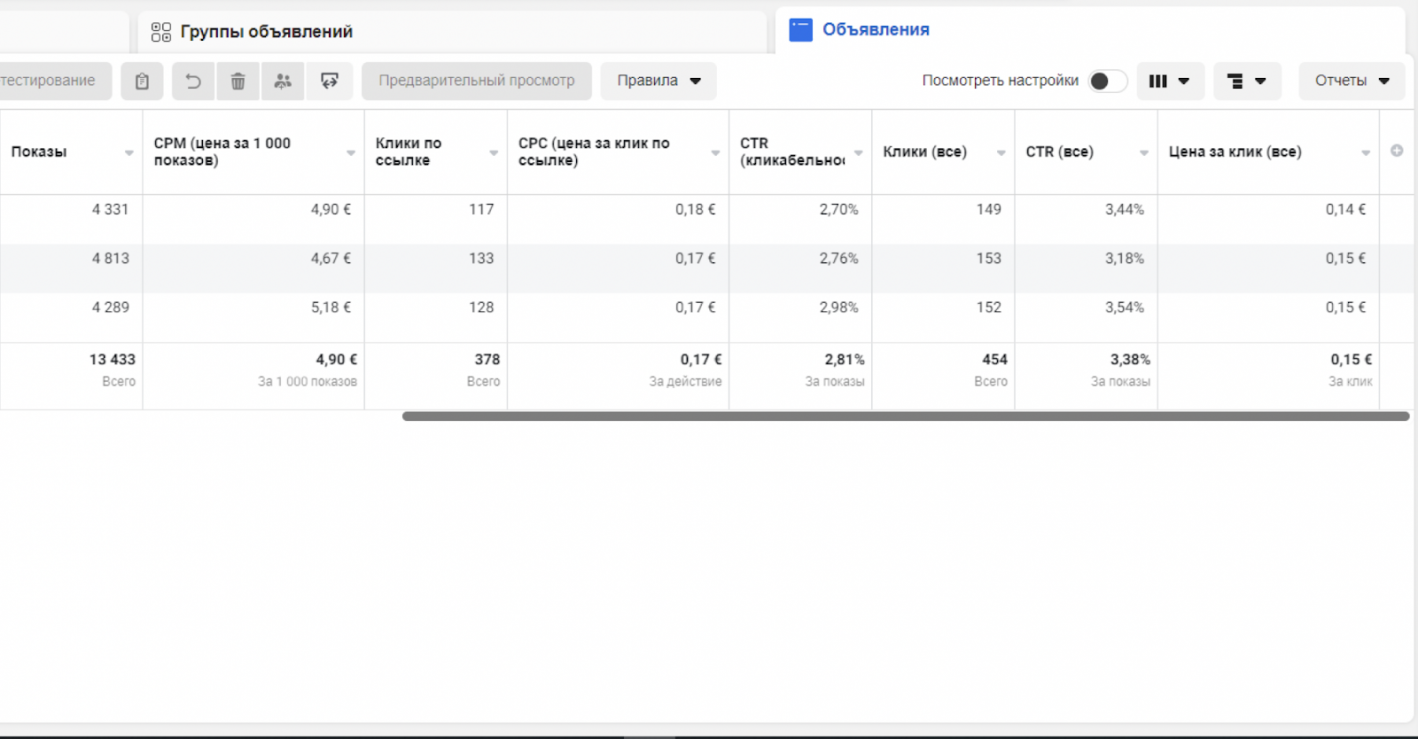Add column with plus icon

tap(1397, 151)
